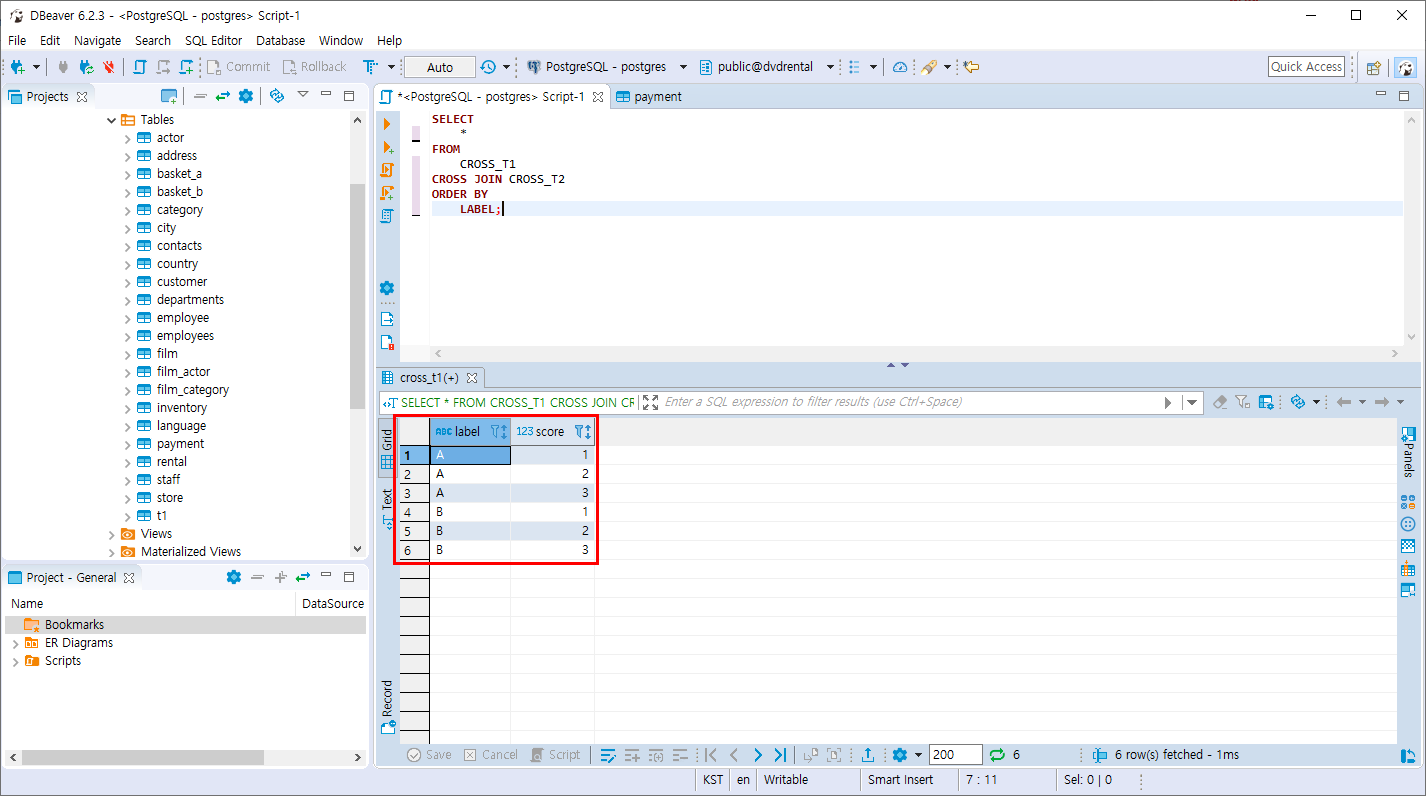The image size is (1426, 796).
Task: Open Projects panel settings gear
Action: click(246, 96)
